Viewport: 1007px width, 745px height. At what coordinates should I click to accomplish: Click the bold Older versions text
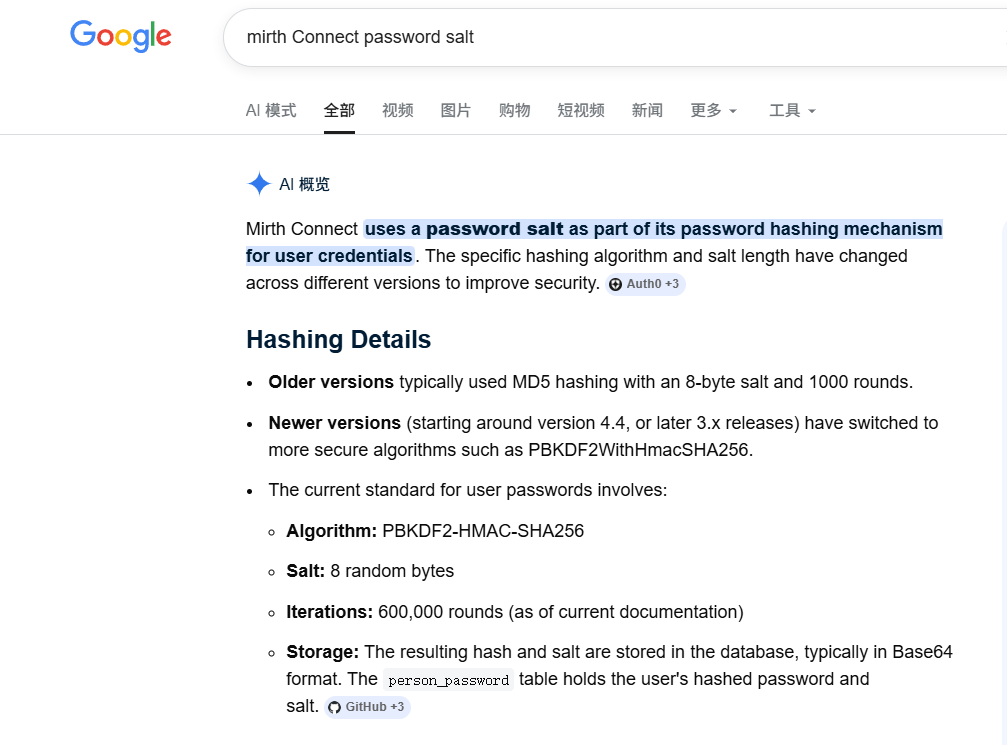pyautogui.click(x=331, y=382)
